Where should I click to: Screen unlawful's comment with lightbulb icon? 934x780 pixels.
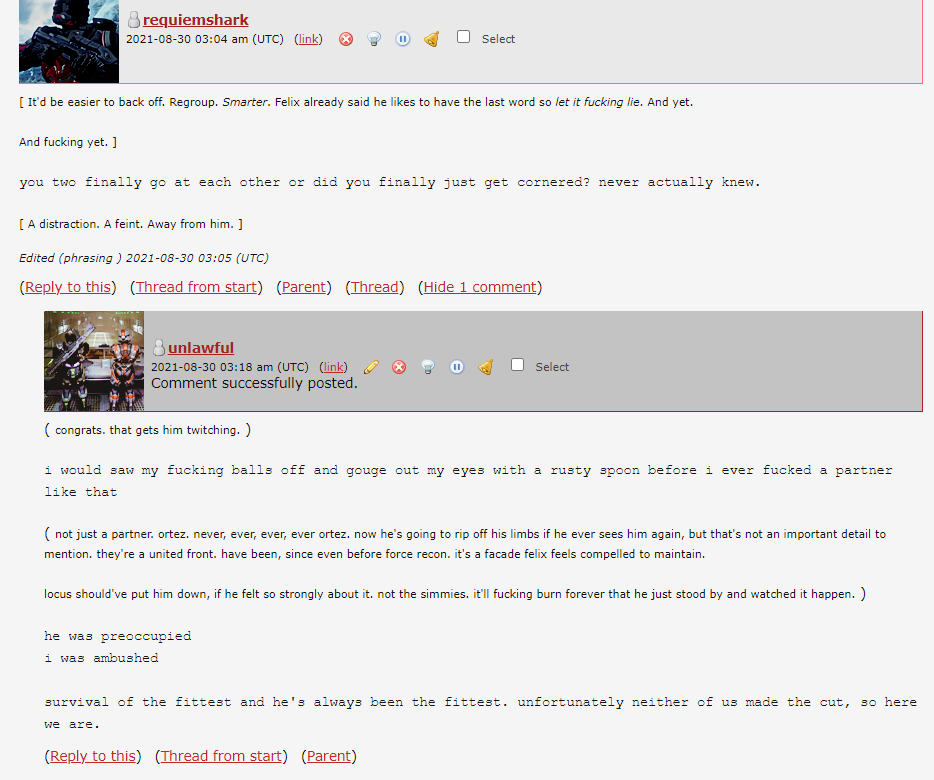pyautogui.click(x=428, y=367)
